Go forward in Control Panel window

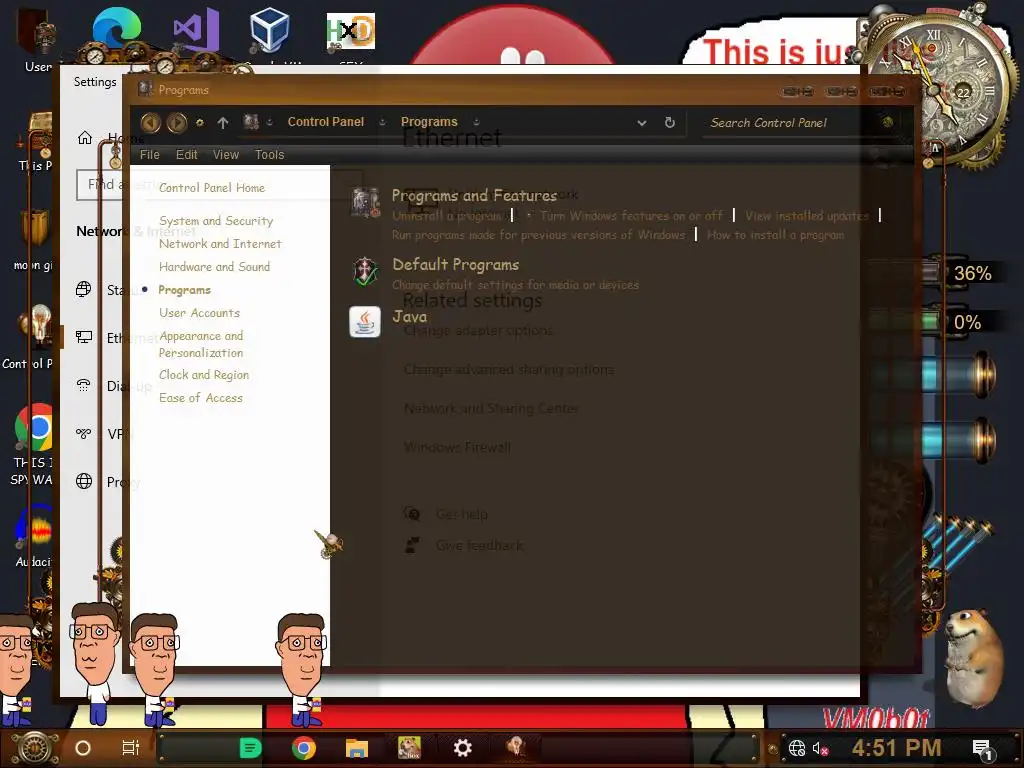click(177, 122)
